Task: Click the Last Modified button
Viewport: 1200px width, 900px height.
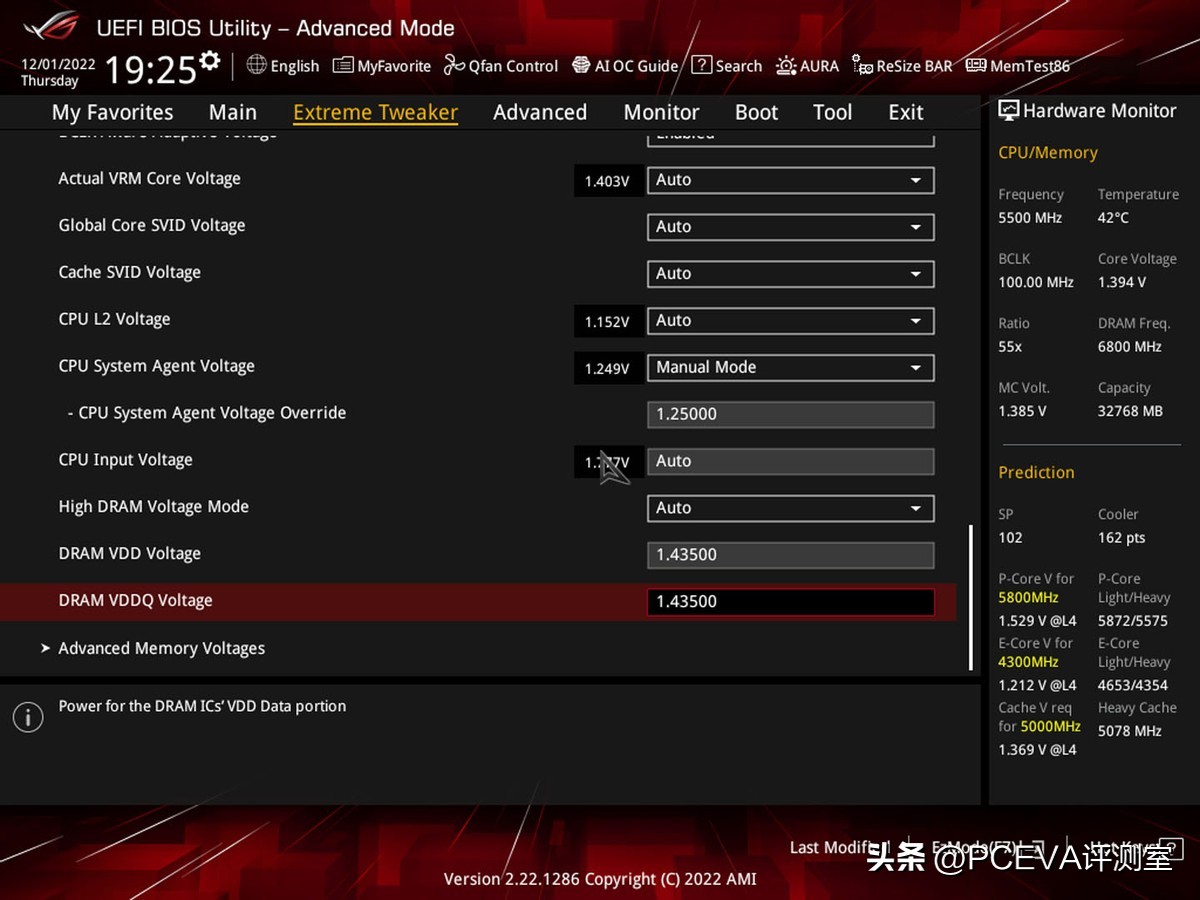Action: coord(837,847)
